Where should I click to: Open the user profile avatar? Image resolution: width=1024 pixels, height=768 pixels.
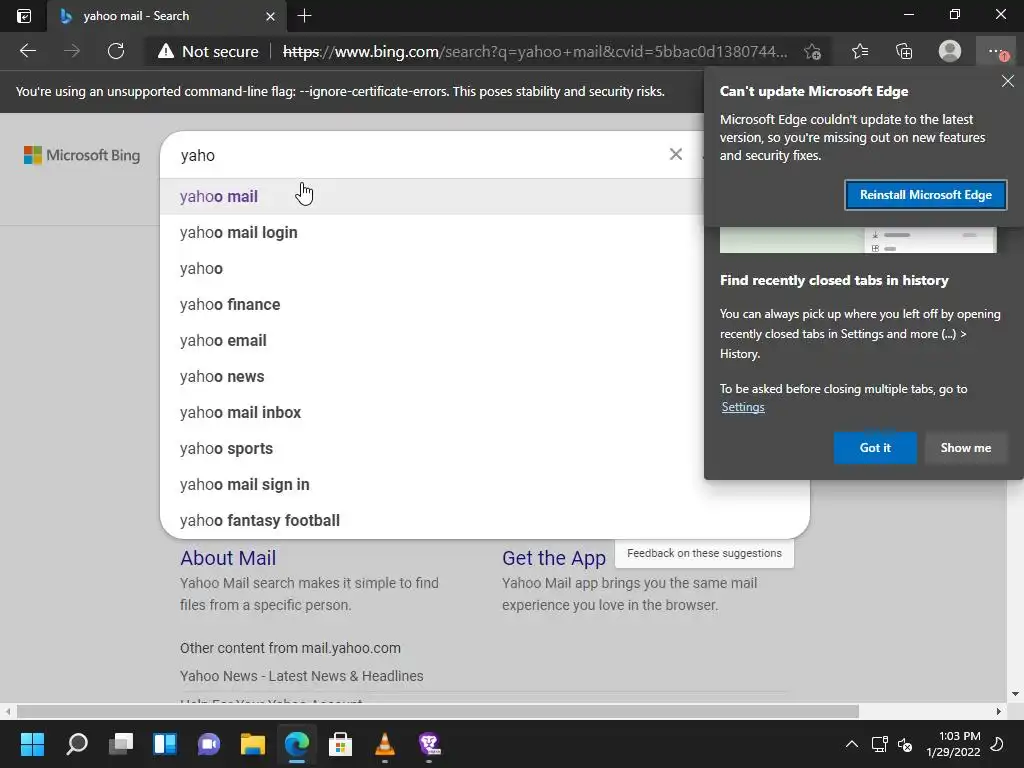[950, 51]
